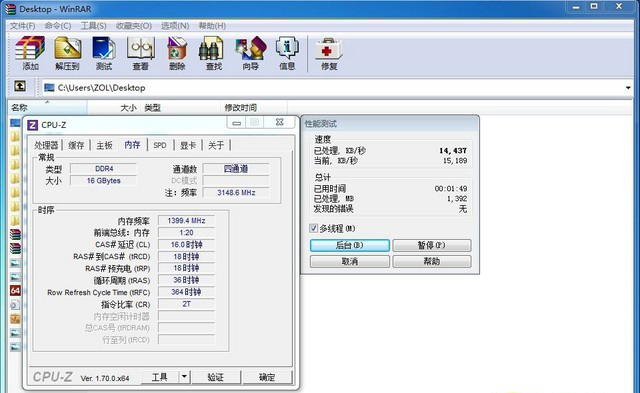The image size is (640, 393).
Task: Click the Pause (暂停) button
Action: pos(432,245)
